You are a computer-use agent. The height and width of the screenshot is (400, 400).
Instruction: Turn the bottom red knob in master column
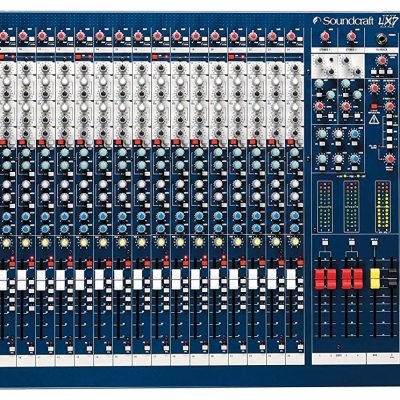(389, 159)
